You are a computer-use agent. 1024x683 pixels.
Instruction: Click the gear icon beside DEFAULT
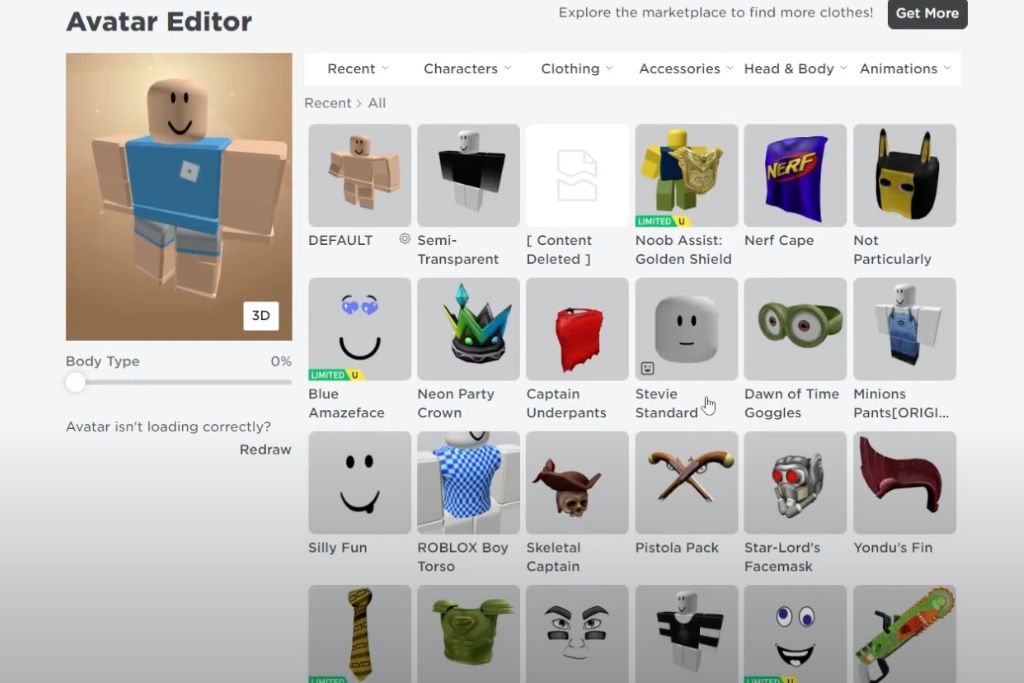coord(404,239)
